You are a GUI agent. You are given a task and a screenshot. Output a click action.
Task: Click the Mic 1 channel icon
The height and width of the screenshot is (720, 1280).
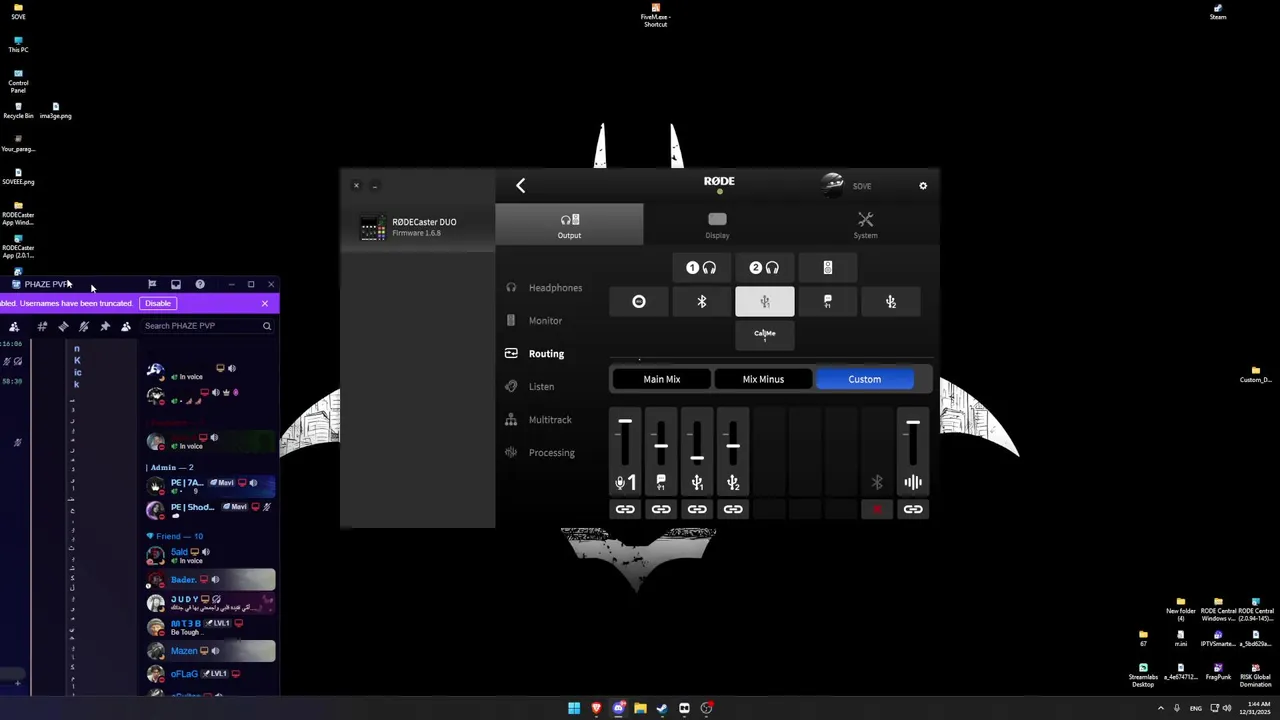click(x=625, y=483)
